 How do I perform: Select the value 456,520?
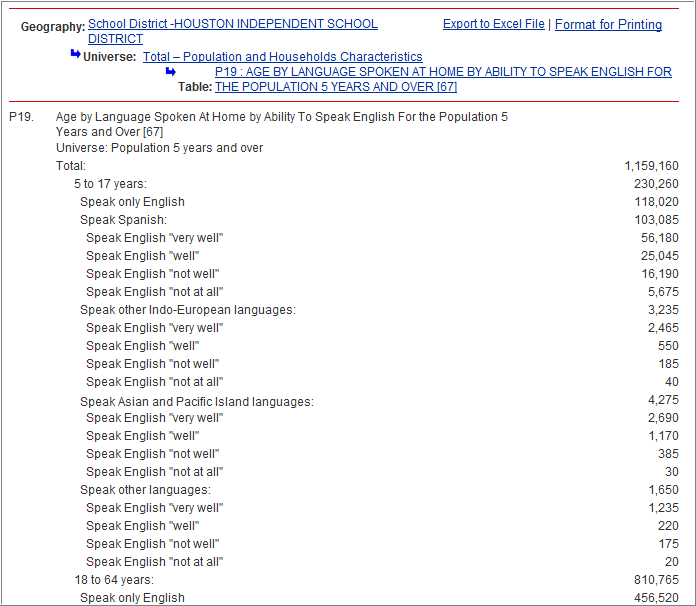tap(656, 598)
